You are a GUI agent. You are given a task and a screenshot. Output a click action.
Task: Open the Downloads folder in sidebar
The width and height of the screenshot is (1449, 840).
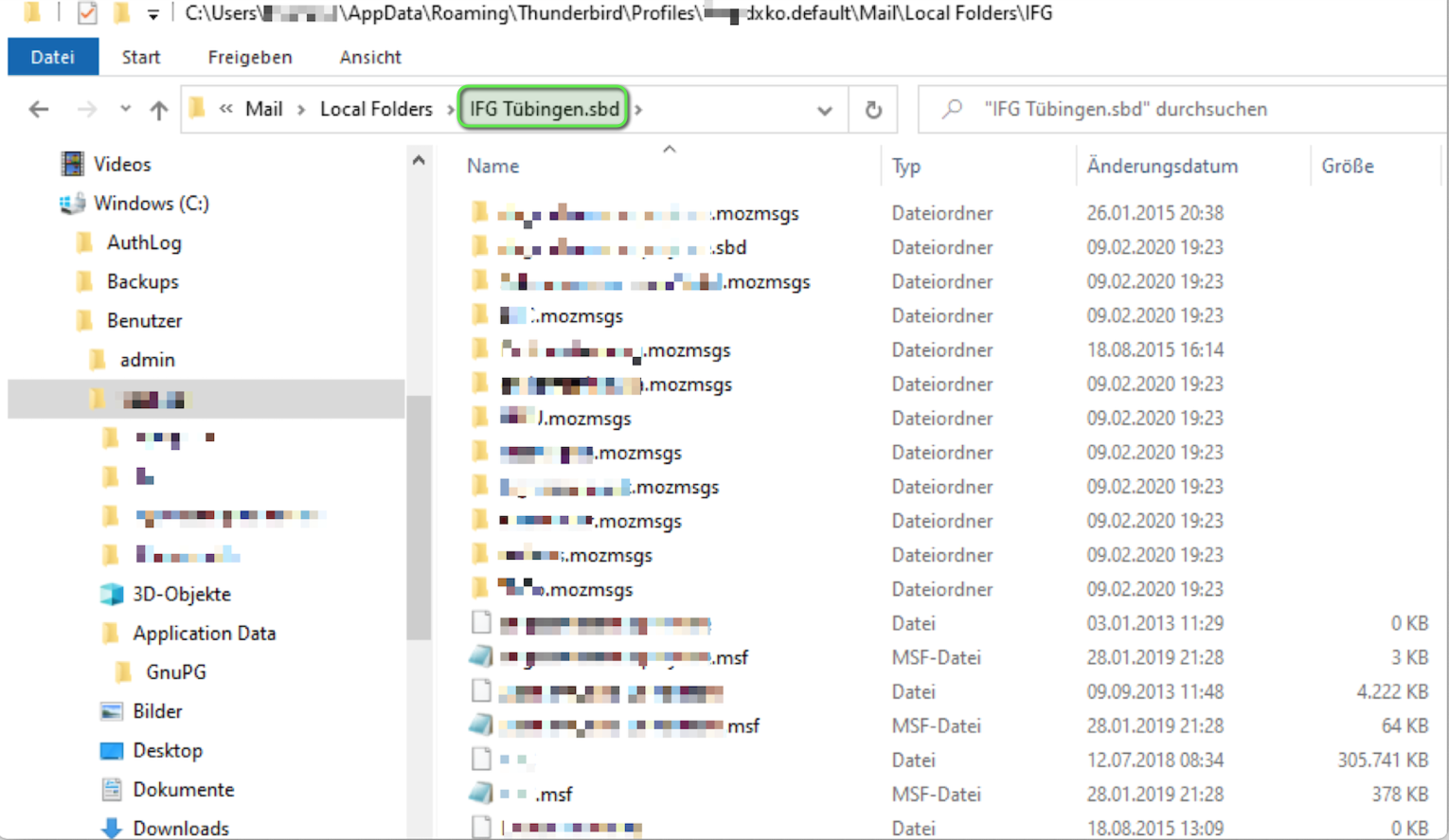pyautogui.click(x=181, y=828)
